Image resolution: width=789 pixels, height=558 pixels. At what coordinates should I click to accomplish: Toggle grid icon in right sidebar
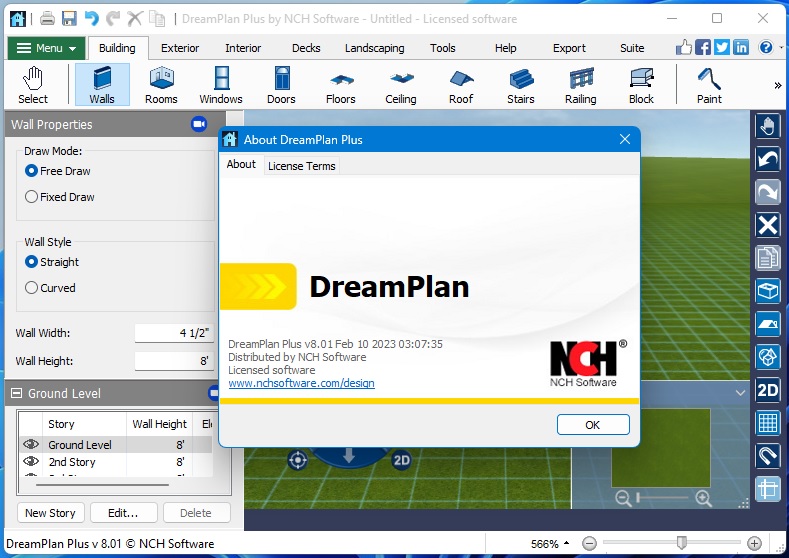tap(768, 423)
